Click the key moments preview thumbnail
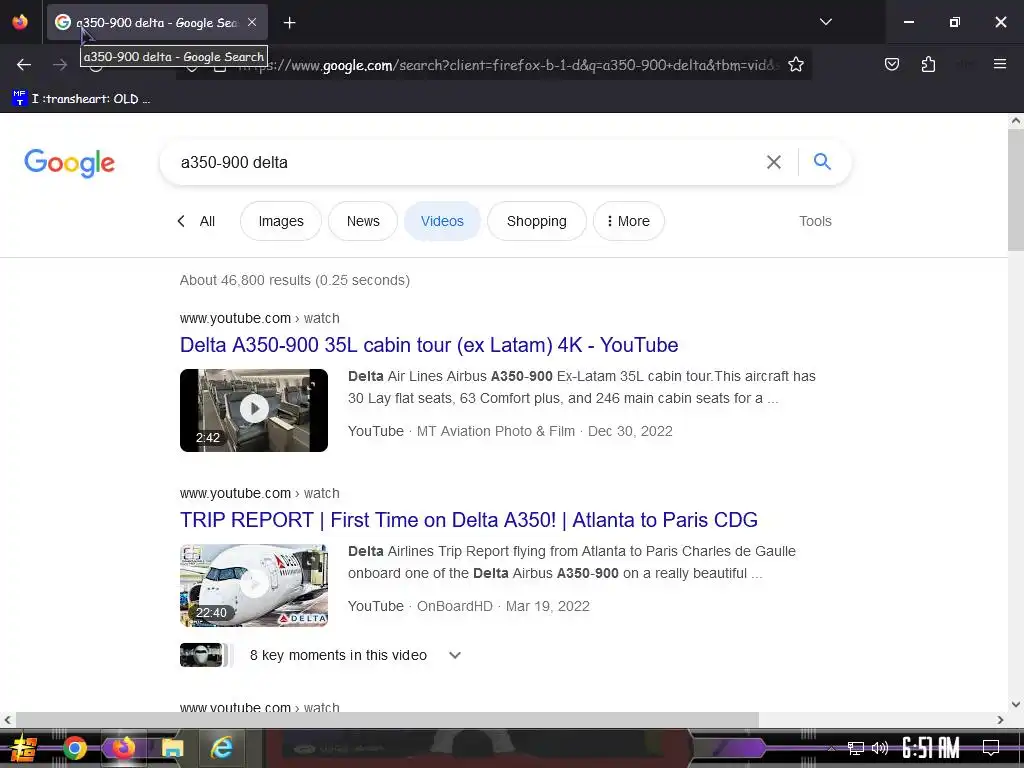The image size is (1024, 768). click(202, 655)
